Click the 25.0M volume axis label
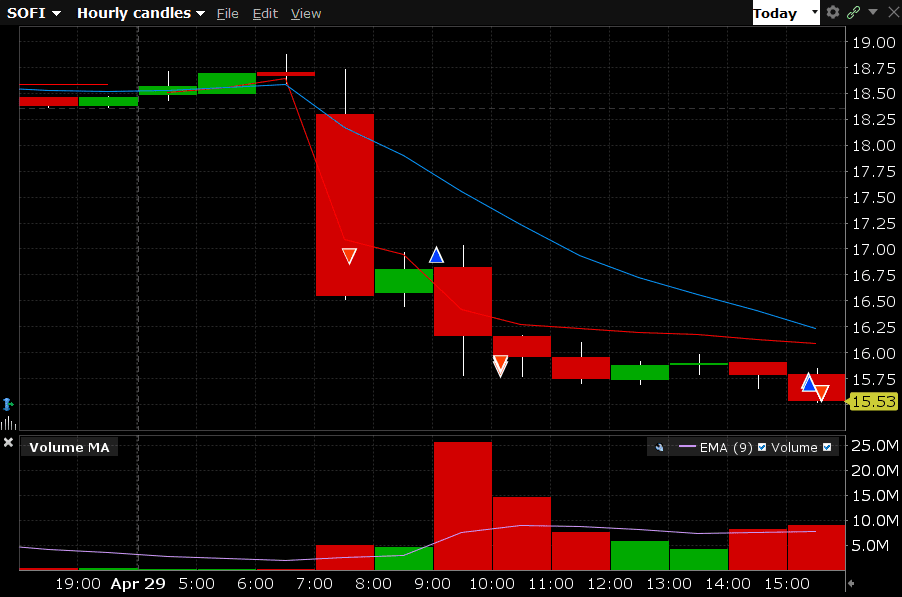 tap(874, 446)
